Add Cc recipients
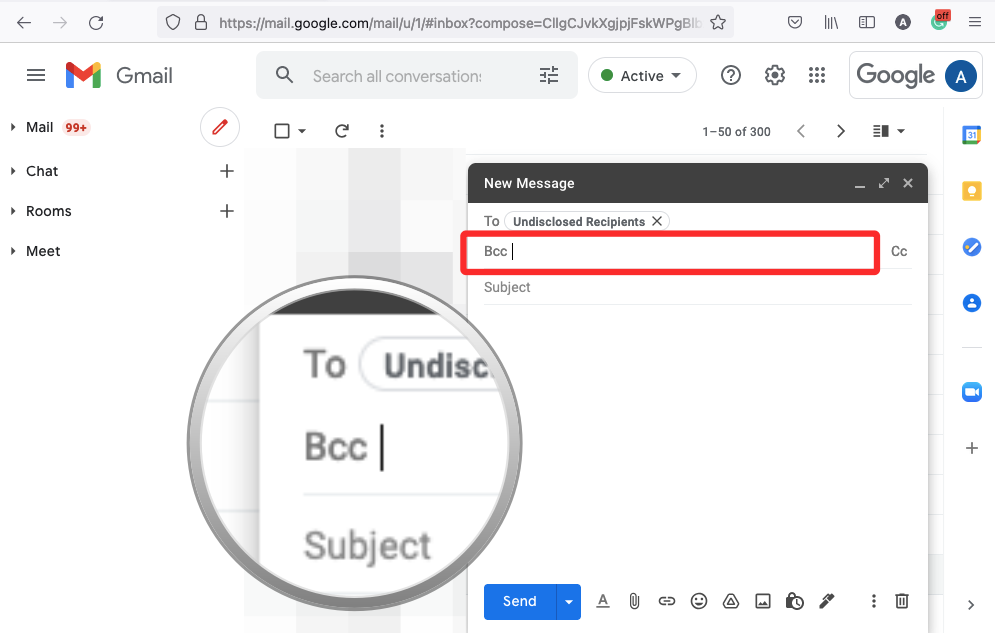995x633 pixels. tap(898, 251)
